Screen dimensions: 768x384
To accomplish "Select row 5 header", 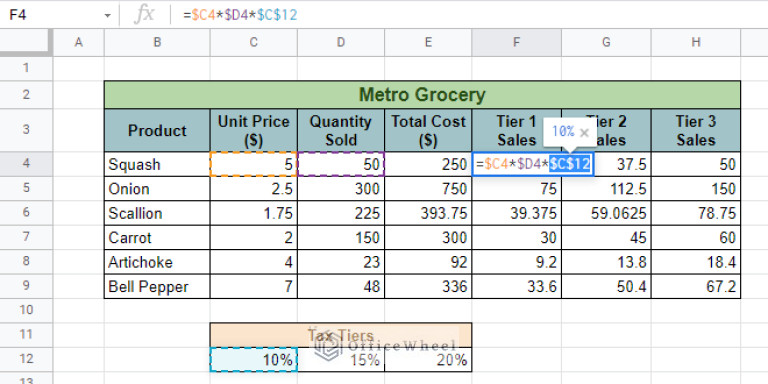I will point(26,189).
